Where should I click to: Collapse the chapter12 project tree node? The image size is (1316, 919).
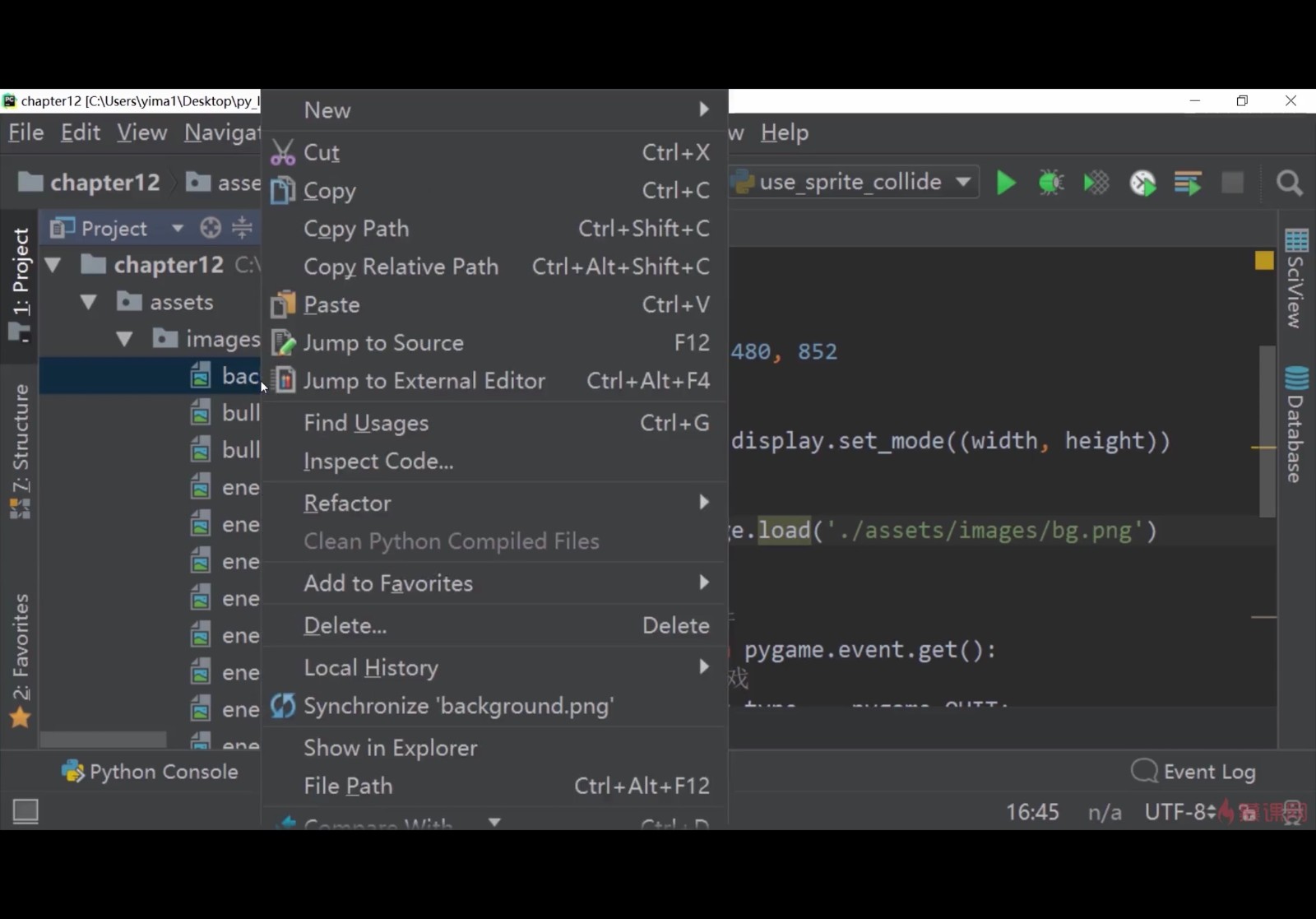(53, 265)
